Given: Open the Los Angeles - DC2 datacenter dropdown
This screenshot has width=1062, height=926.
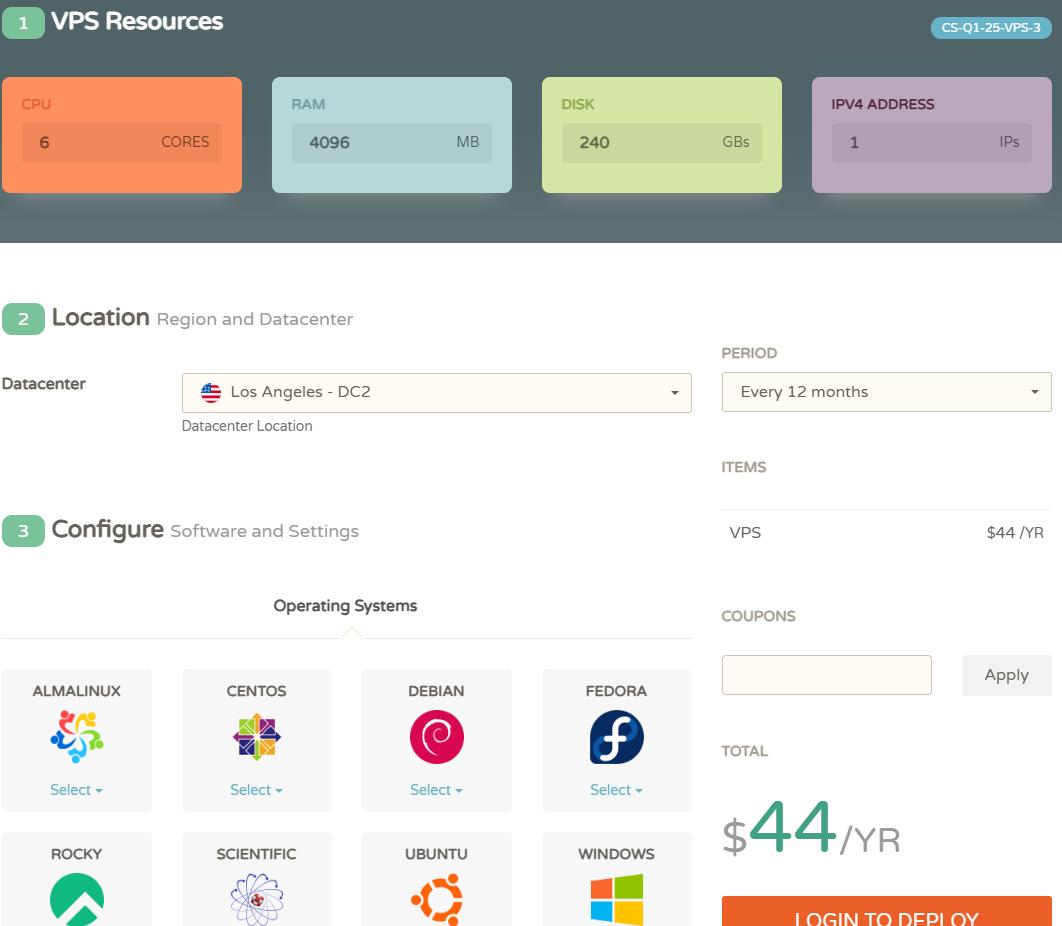Looking at the screenshot, I should (437, 393).
